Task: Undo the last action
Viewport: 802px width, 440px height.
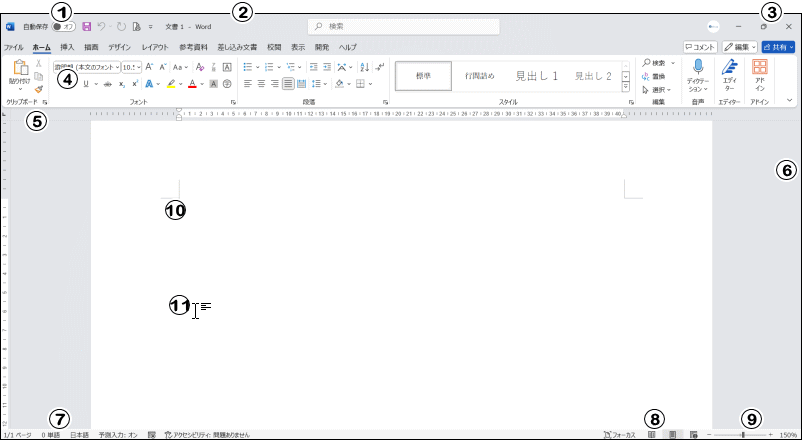Action: click(101, 27)
